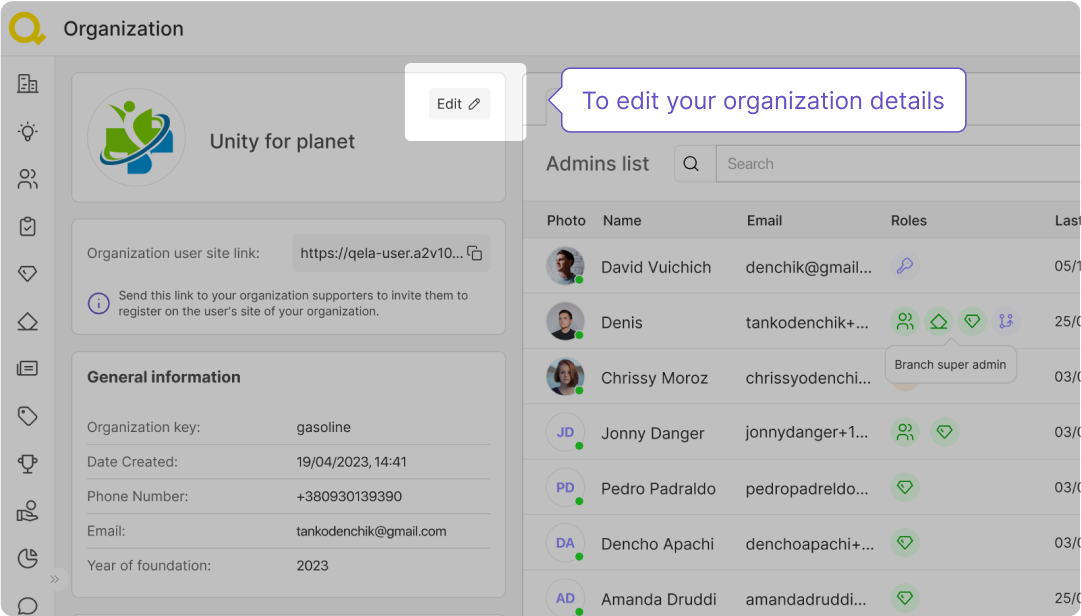Open the trophy icon in sidebar
This screenshot has height=616, width=1081.
pyautogui.click(x=28, y=463)
